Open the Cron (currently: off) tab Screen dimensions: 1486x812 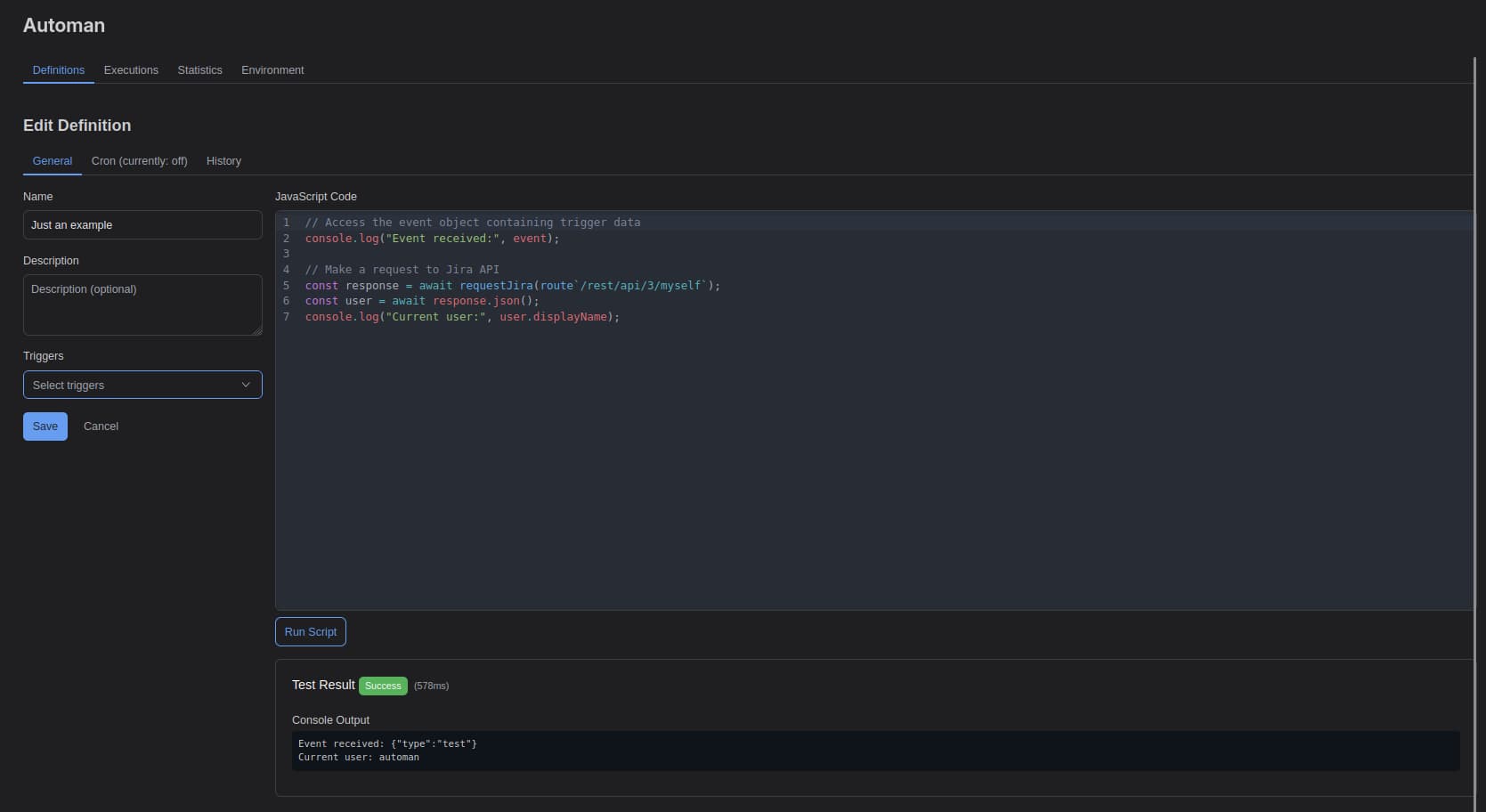(x=139, y=161)
